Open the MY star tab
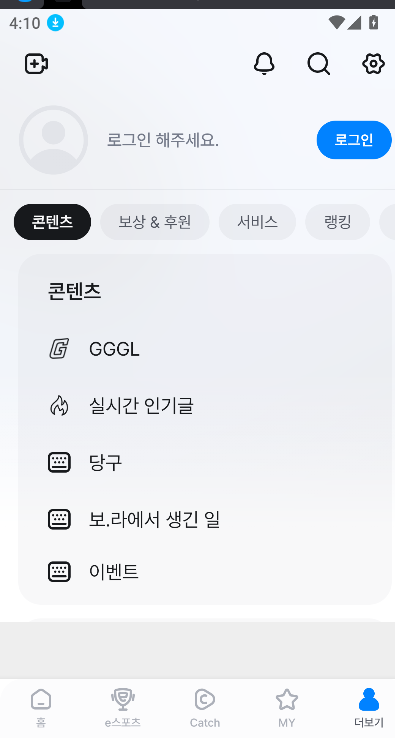 point(287,708)
